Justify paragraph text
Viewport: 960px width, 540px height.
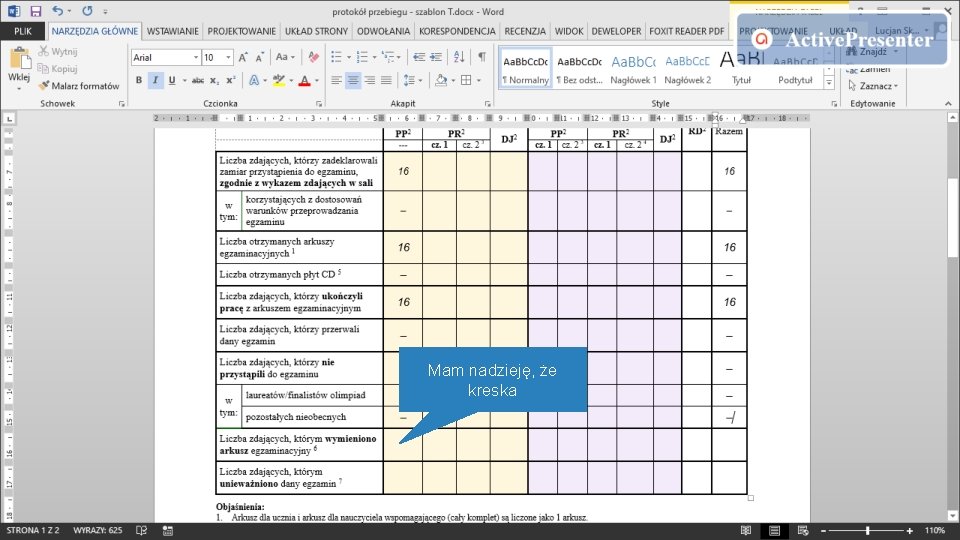[x=386, y=80]
